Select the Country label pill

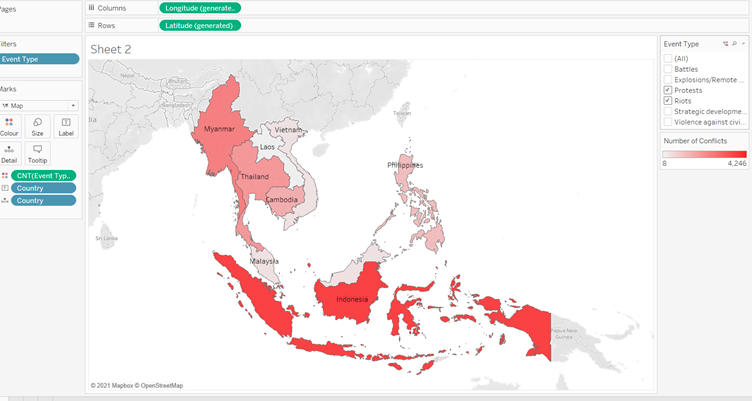[44, 188]
